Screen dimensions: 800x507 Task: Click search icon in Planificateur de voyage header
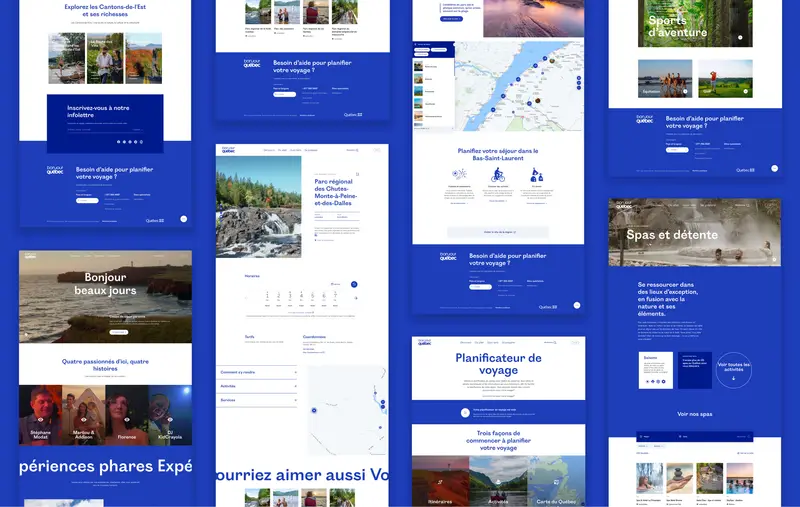tap(555, 342)
